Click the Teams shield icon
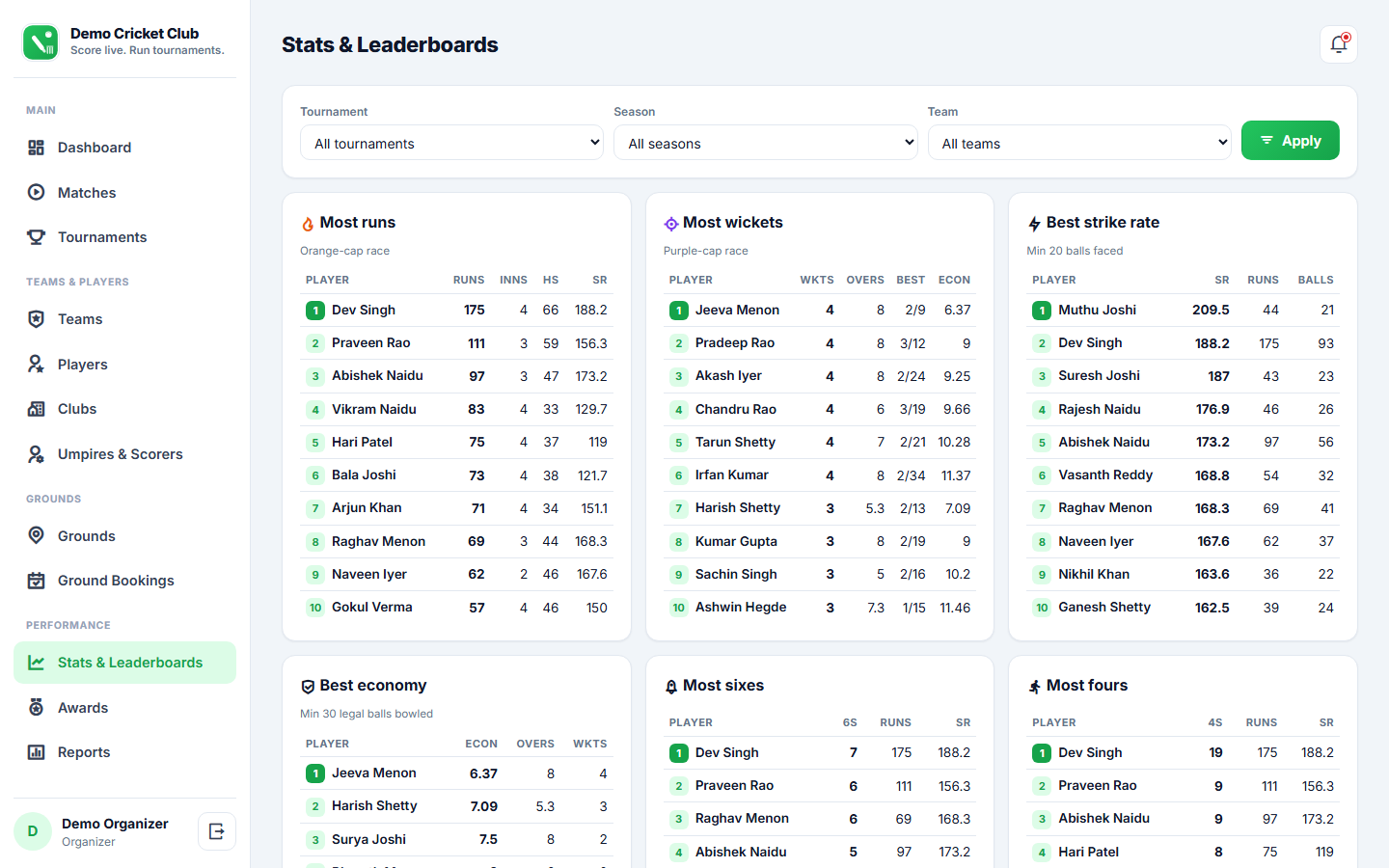Image resolution: width=1389 pixels, height=868 pixels. point(37,319)
